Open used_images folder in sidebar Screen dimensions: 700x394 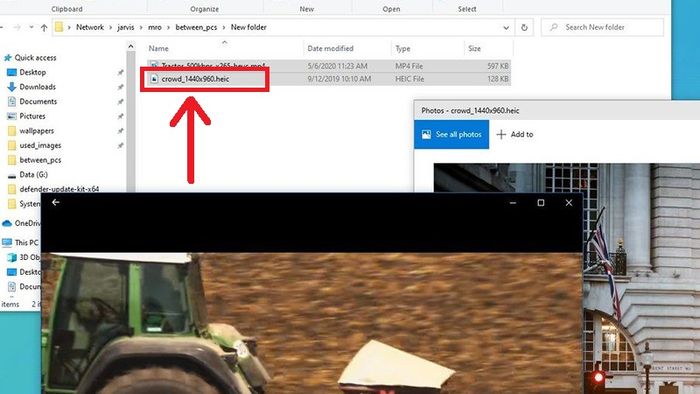(40, 145)
